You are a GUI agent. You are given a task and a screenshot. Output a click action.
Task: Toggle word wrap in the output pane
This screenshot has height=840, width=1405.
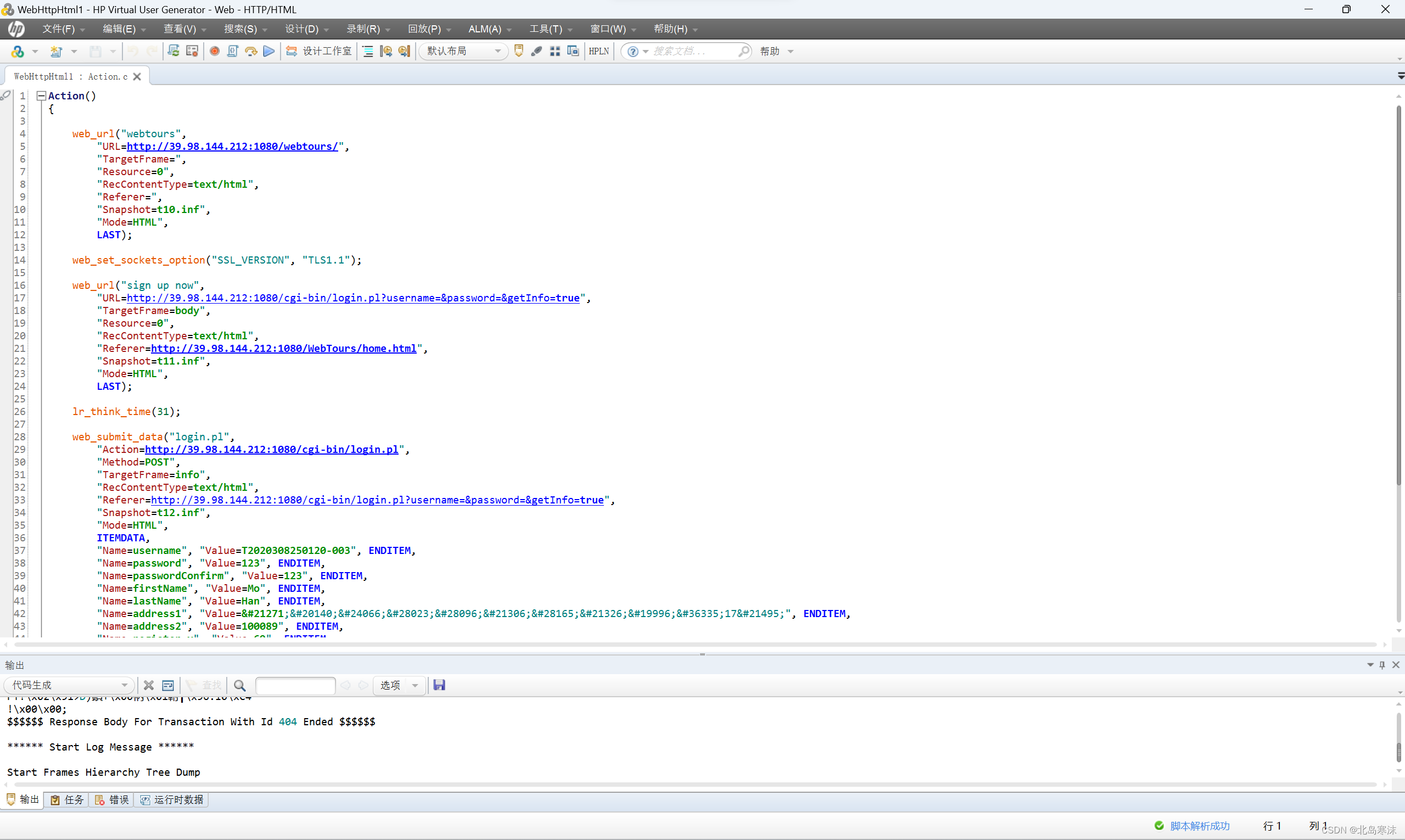[x=167, y=685]
